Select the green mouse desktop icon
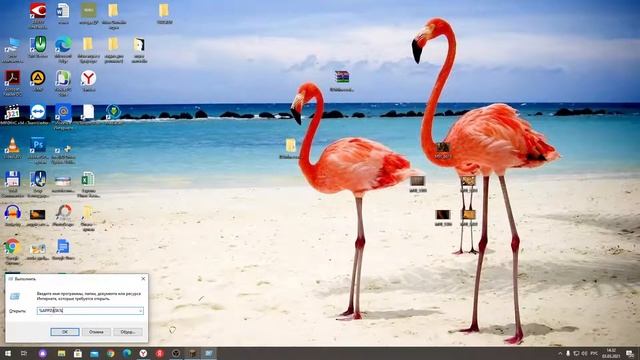 click(x=38, y=47)
